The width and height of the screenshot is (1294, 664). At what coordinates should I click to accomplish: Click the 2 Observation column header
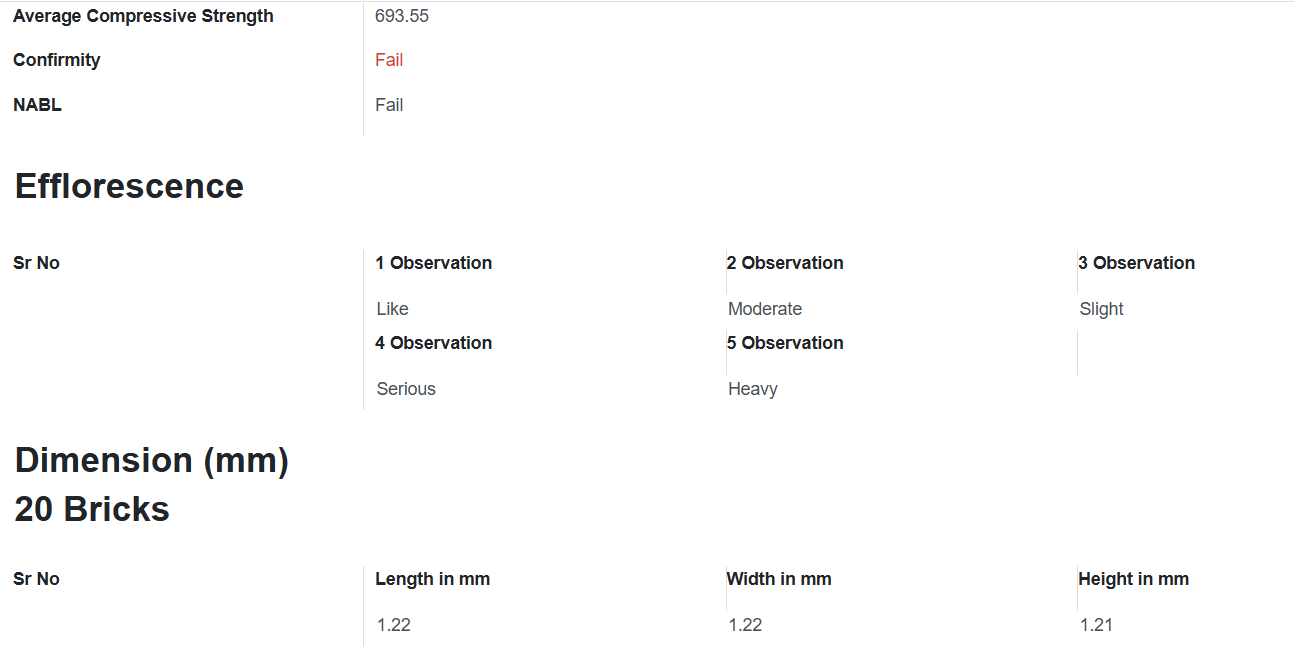785,263
